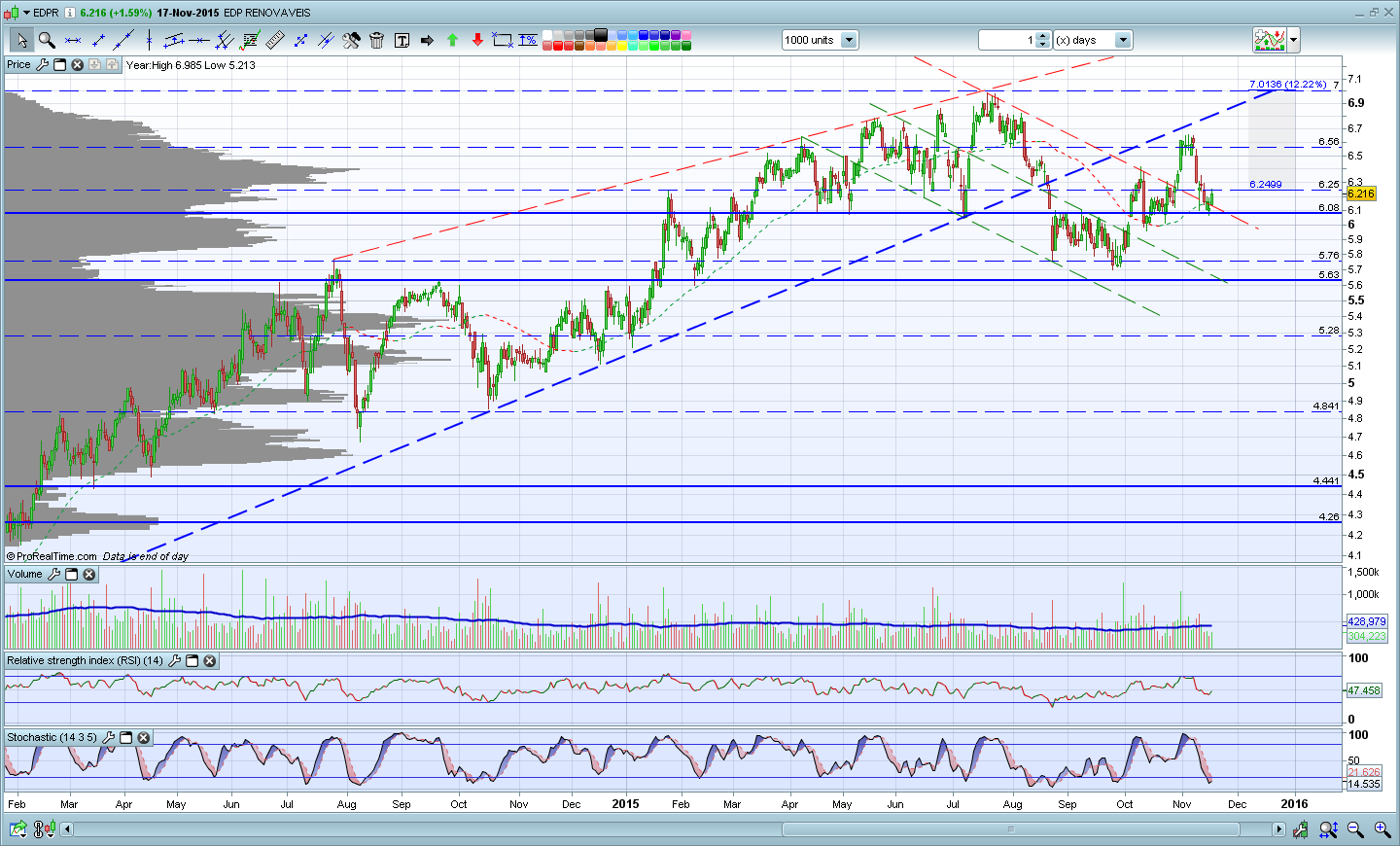Select the ruler measurement tool
Image resolution: width=1400 pixels, height=846 pixels.
[275, 40]
